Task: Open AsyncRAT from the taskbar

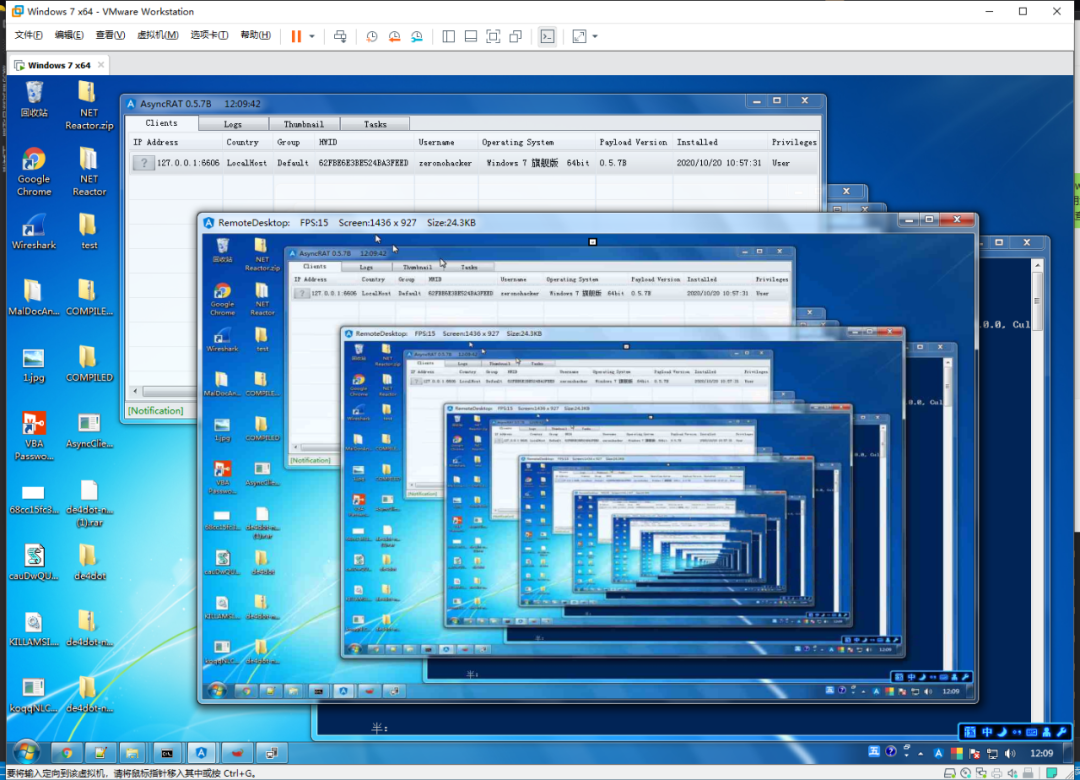Action: coord(201,753)
